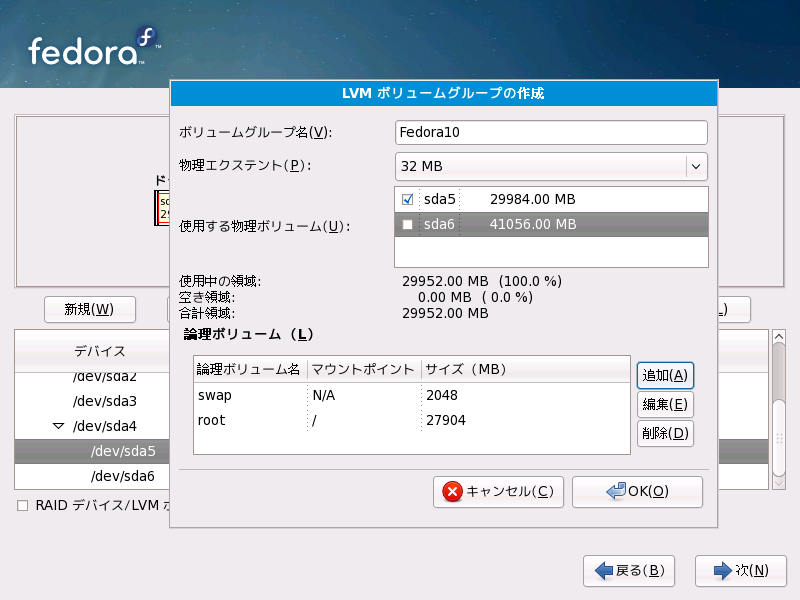Click the 次(N) next button
Image resolution: width=800 pixels, height=600 pixels.
[741, 571]
